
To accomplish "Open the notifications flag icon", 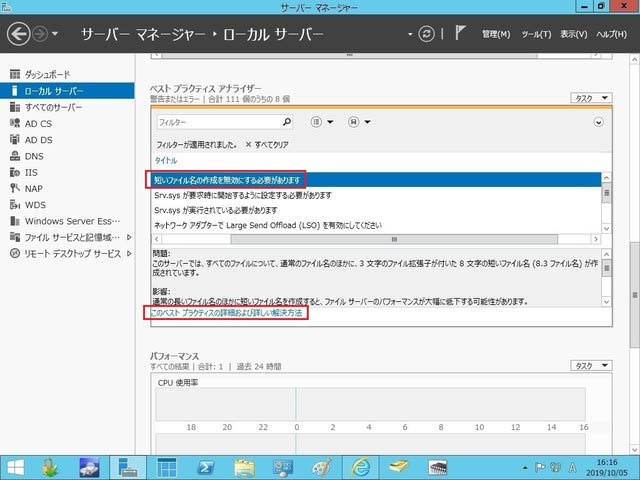I will (x=460, y=33).
